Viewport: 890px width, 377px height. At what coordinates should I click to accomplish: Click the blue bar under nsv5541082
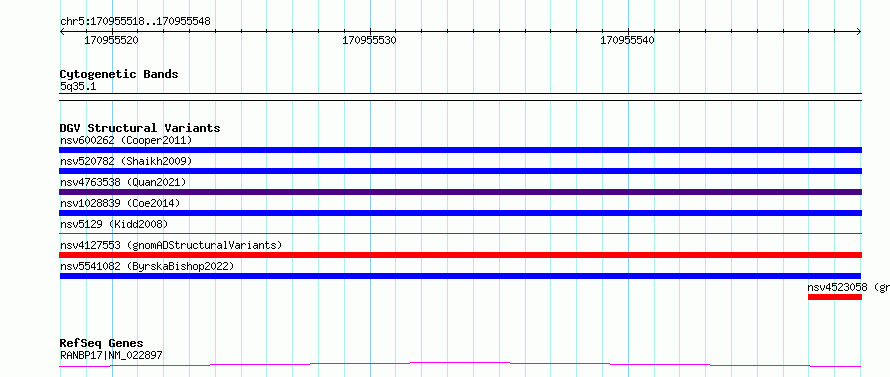point(460,276)
